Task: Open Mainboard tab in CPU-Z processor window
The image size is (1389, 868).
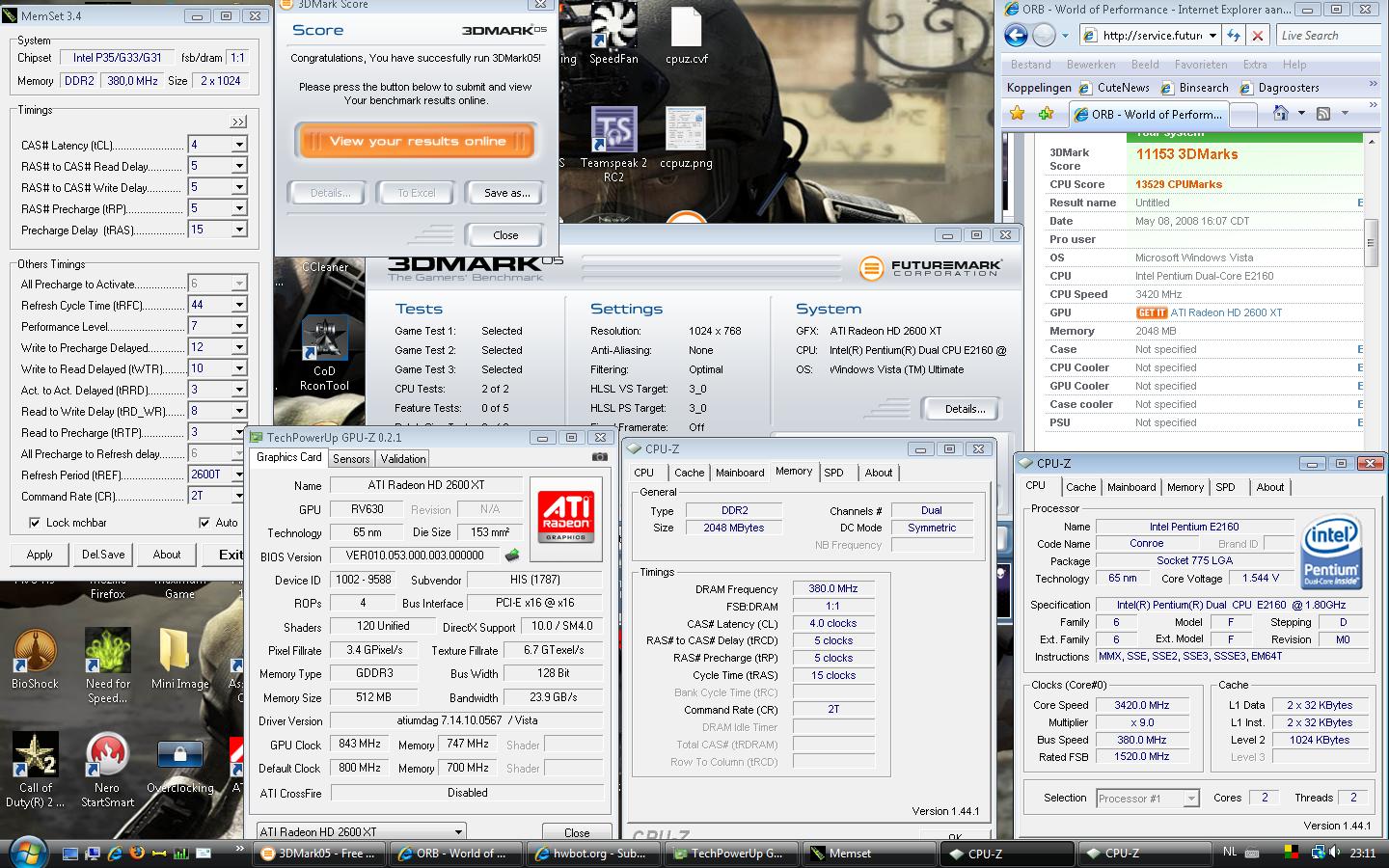Action: click(1130, 487)
